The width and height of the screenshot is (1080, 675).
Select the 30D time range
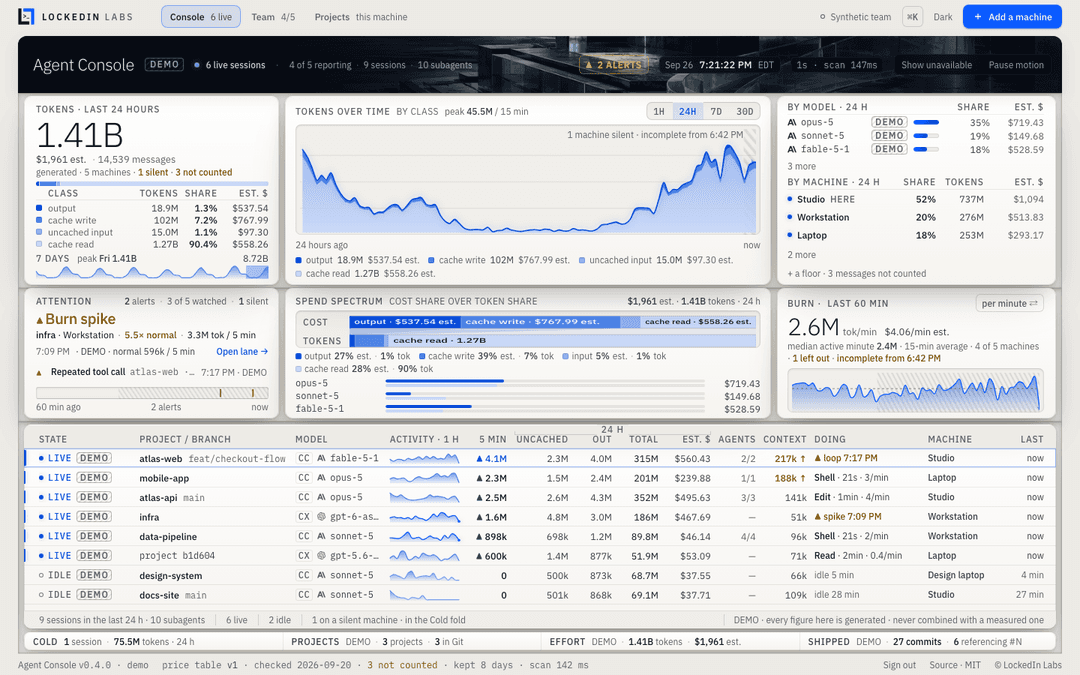[x=745, y=112]
